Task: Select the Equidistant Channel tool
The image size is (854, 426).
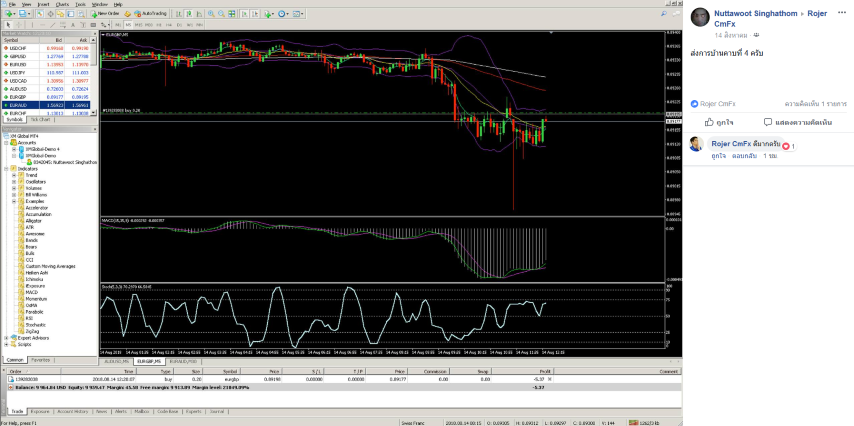Action: pos(63,25)
